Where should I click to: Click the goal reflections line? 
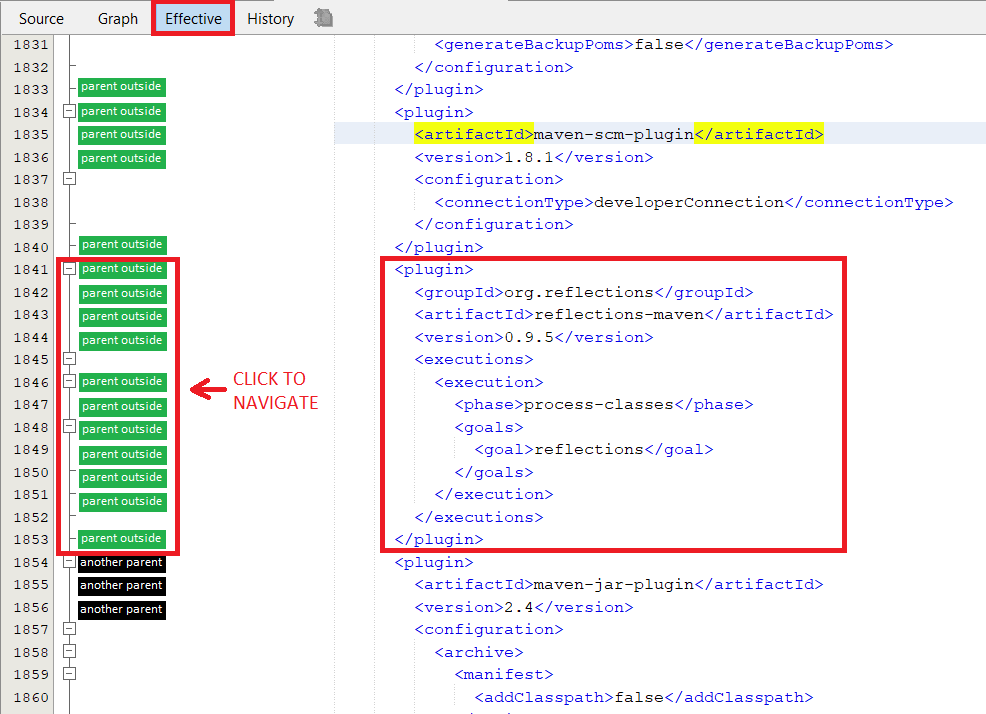tap(594, 450)
